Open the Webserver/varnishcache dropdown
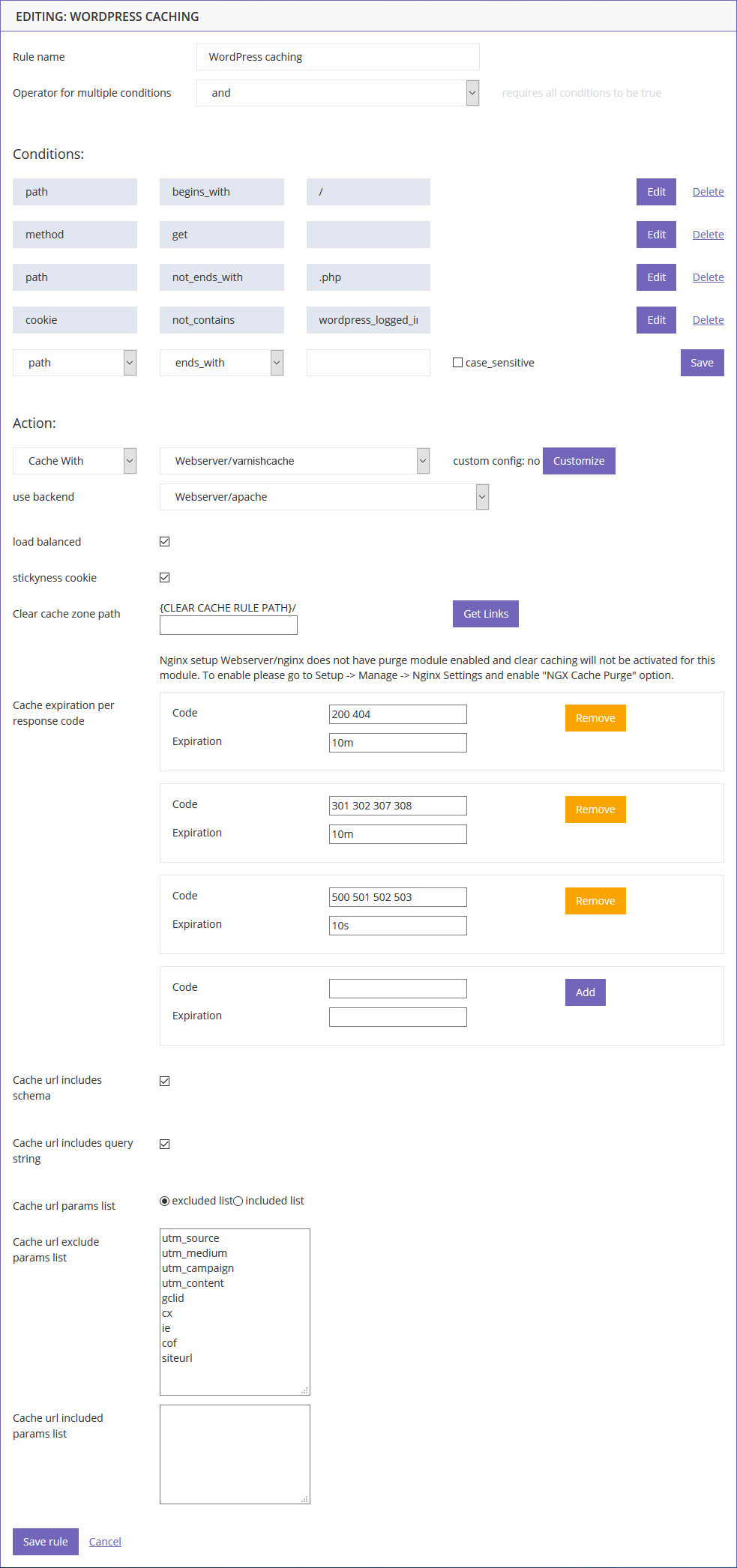Image resolution: width=737 pixels, height=1568 pixels. click(295, 461)
